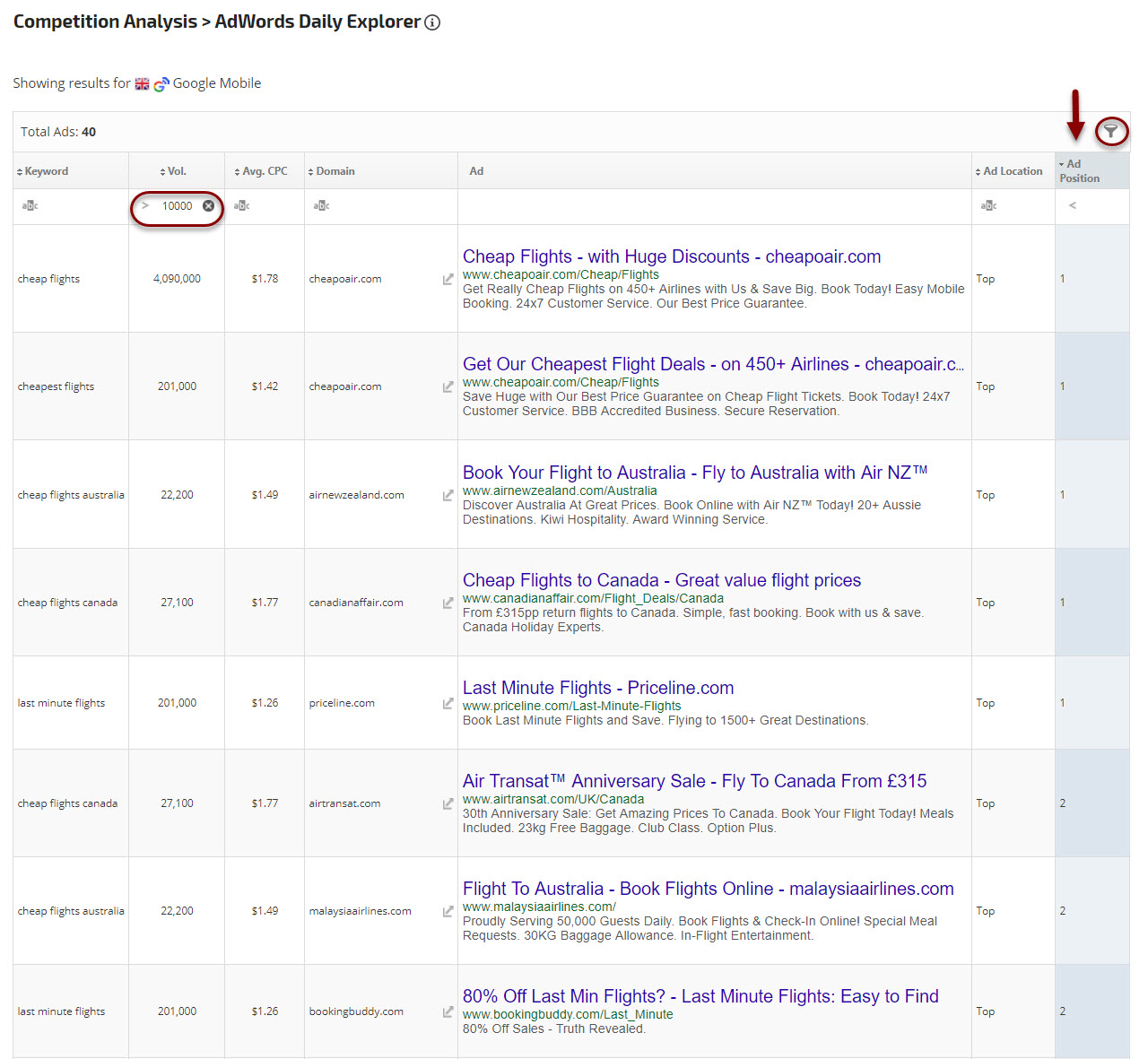Open the Last Minute Flights Priceline ad link
The width and height of the screenshot is (1148, 1059).
click(x=597, y=688)
